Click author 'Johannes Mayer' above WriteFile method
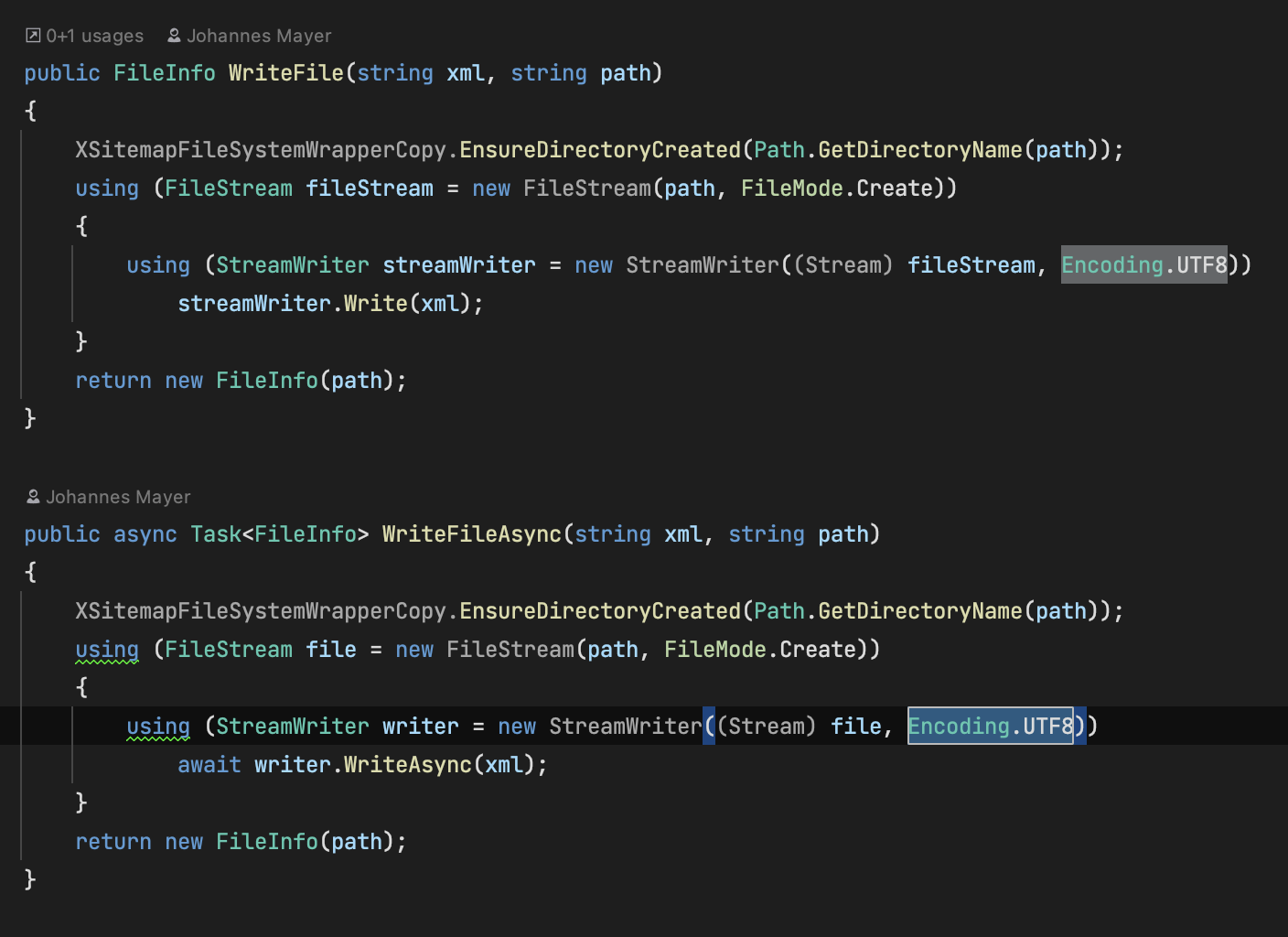The height and width of the screenshot is (937, 1288). pos(259,36)
